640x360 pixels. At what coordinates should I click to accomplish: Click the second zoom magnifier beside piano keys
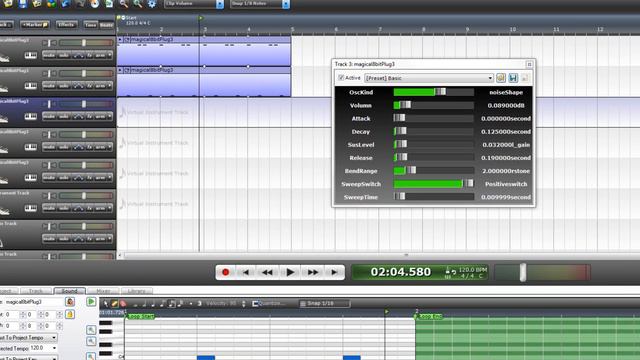tap(91, 341)
